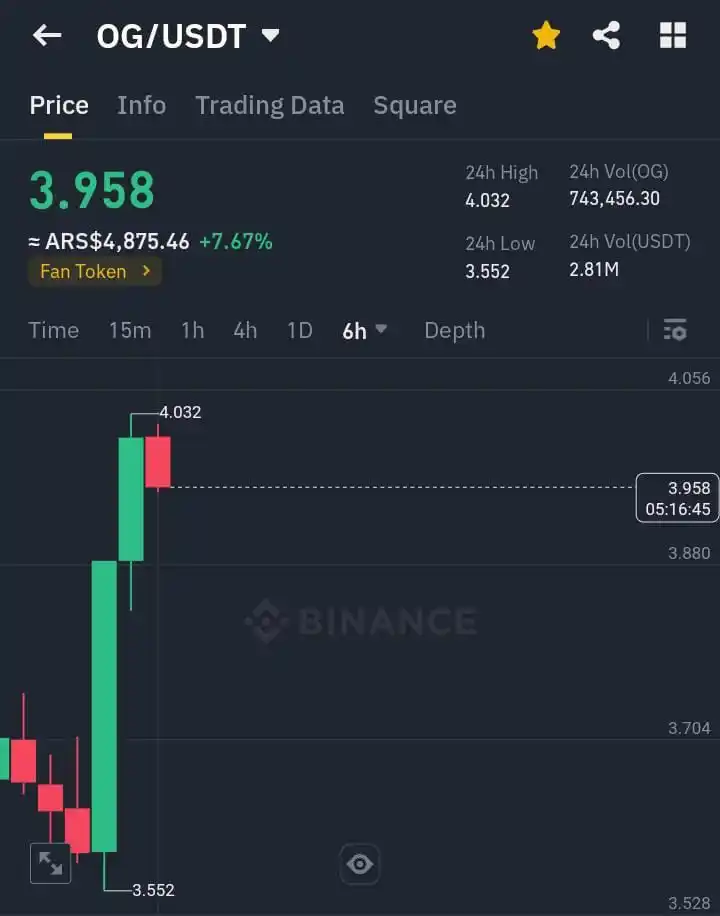Image resolution: width=720 pixels, height=916 pixels.
Task: Expand chart to fullscreen with arrows icon
Action: (50, 863)
